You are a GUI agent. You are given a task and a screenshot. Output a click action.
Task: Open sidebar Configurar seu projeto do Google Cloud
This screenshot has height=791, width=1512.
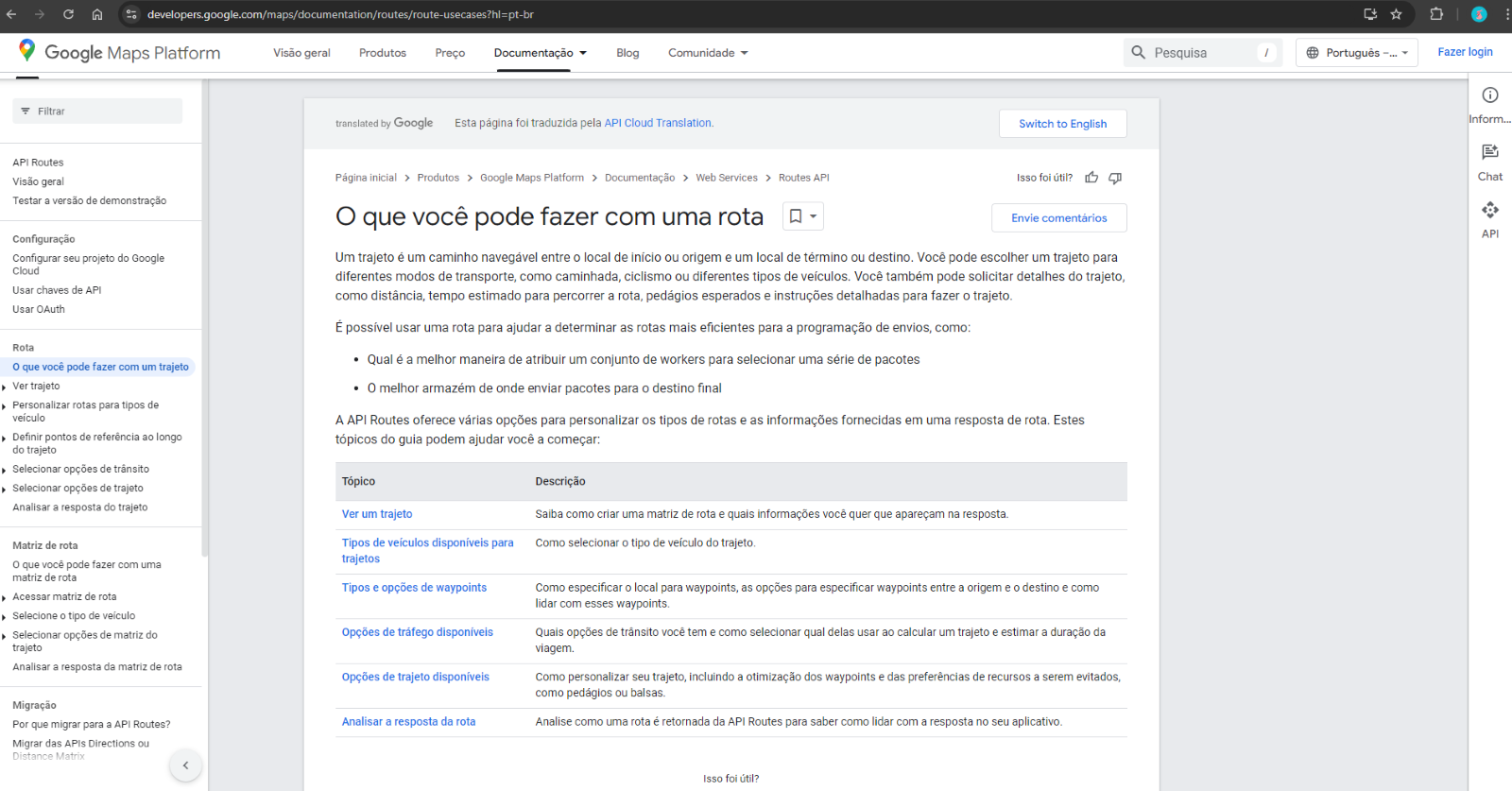(89, 265)
